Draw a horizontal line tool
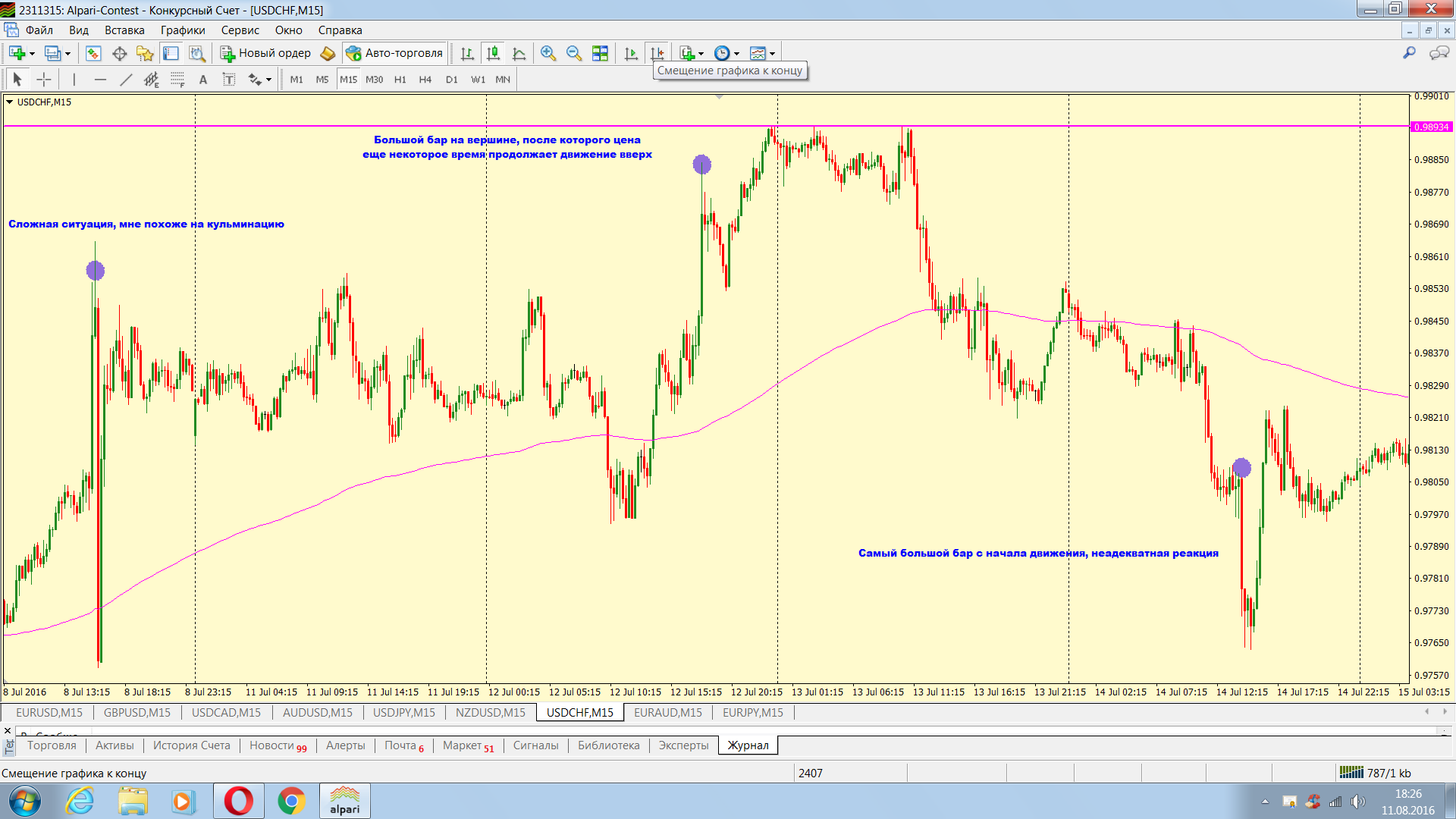The height and width of the screenshot is (819, 1456). [x=100, y=80]
